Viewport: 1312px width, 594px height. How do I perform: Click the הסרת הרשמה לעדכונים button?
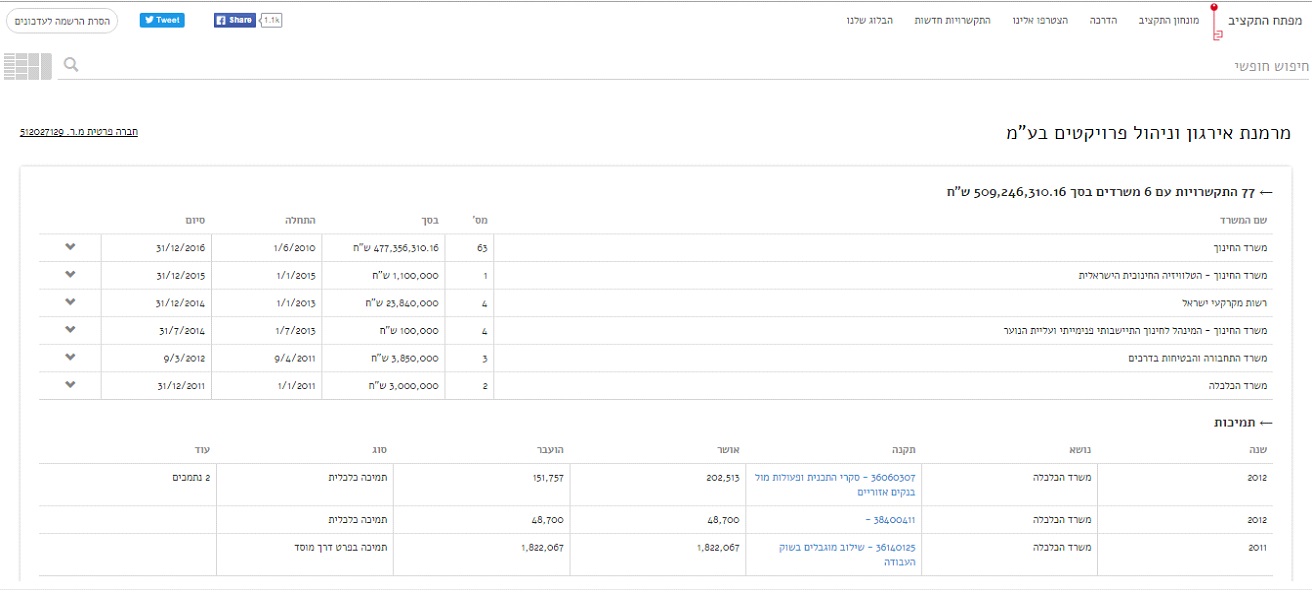click(x=62, y=21)
